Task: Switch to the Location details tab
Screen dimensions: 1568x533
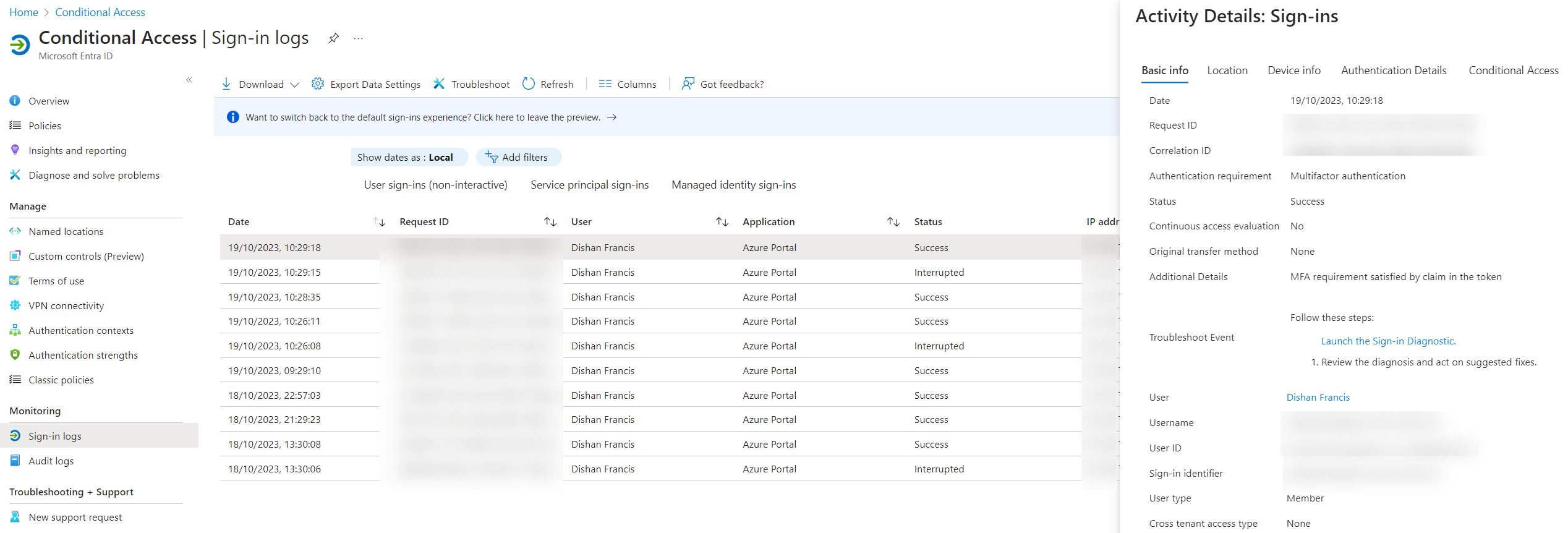Action: click(1227, 70)
